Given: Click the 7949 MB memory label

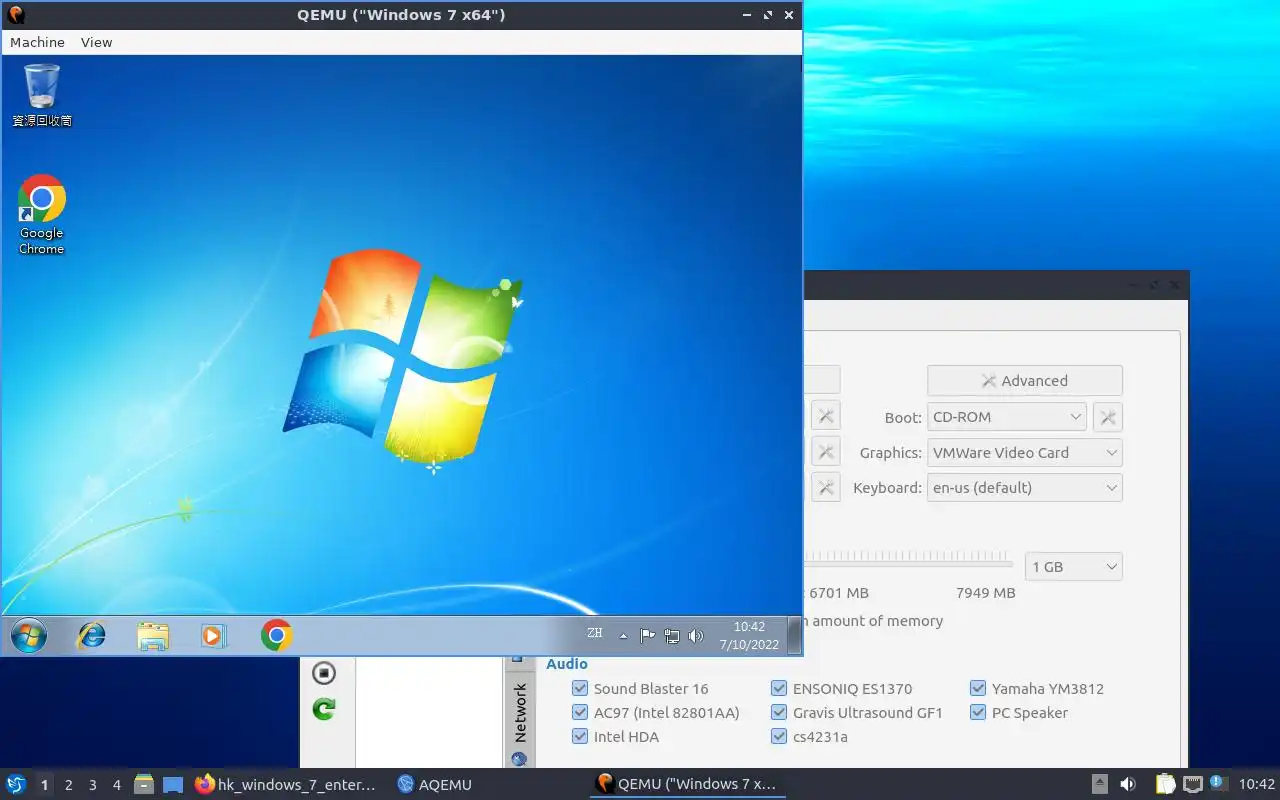Looking at the screenshot, I should [985, 593].
